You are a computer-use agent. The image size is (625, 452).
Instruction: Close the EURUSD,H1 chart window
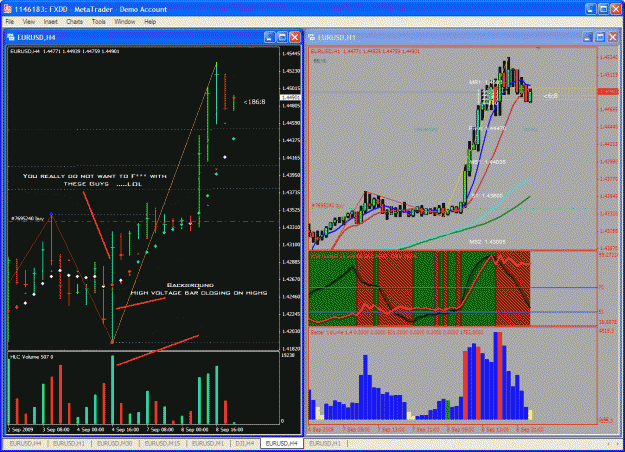[x=613, y=37]
